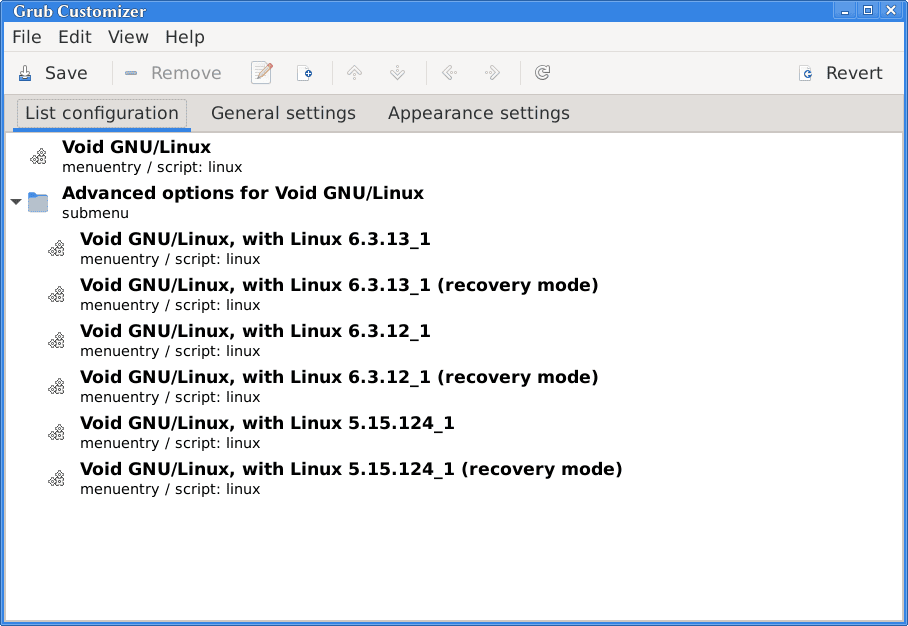Viewport: 908px width, 626px height.
Task: Open the Edit menu
Action: [75, 37]
